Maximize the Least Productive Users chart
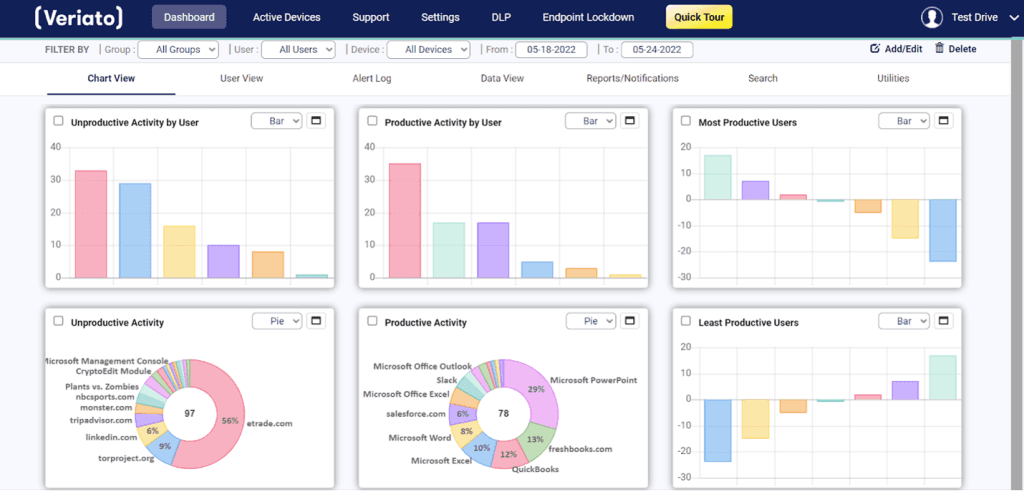The height and width of the screenshot is (492, 1024). point(943,321)
